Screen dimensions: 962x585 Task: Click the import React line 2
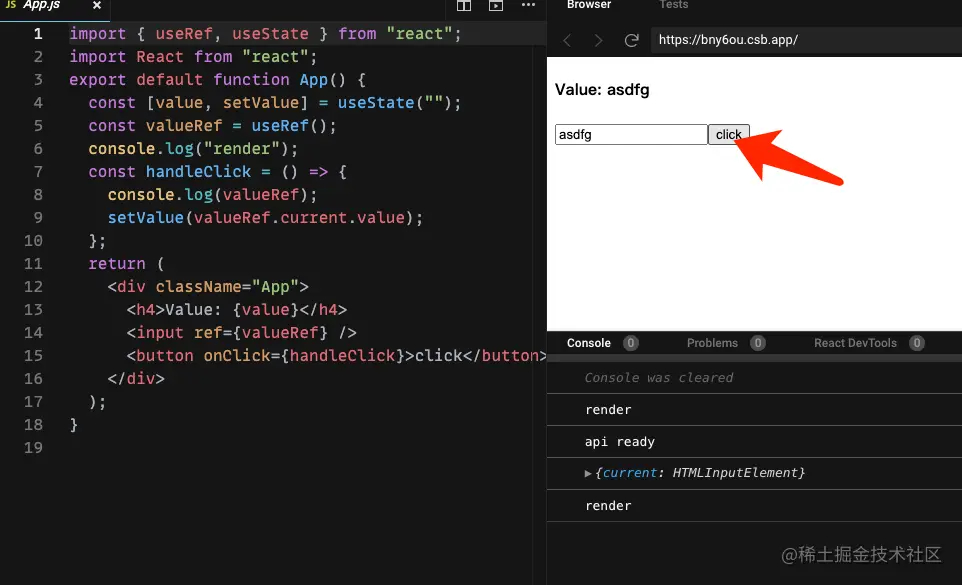tap(193, 56)
